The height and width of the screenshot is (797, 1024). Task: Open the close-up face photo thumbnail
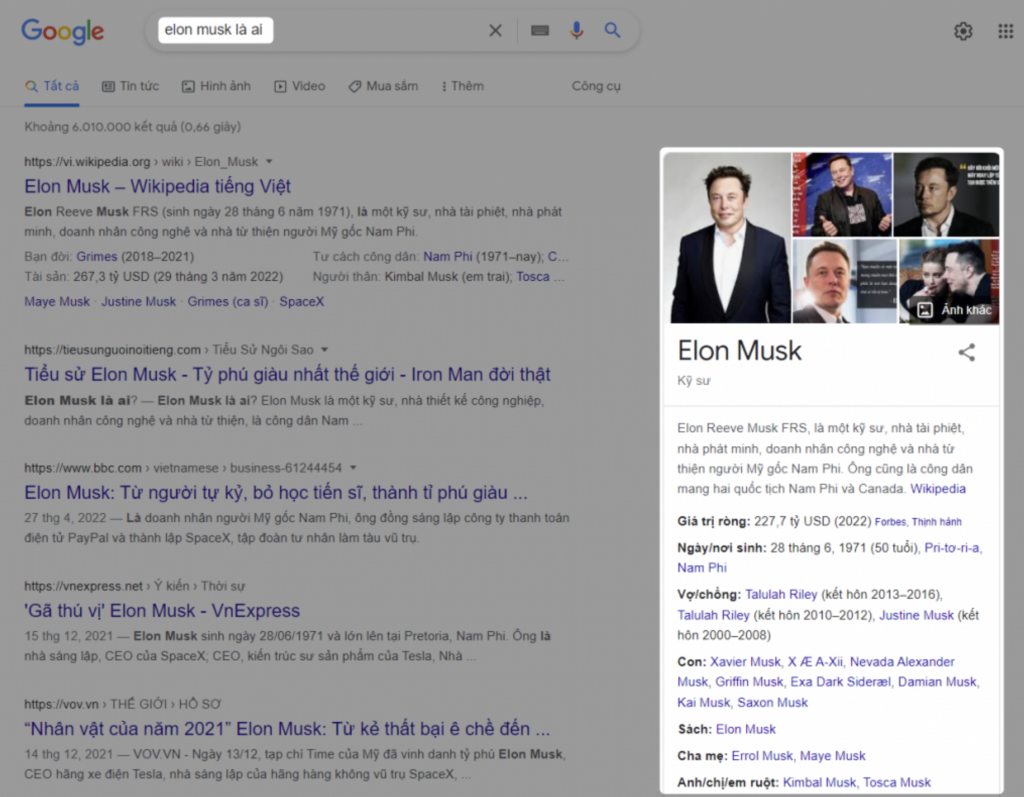(x=844, y=282)
